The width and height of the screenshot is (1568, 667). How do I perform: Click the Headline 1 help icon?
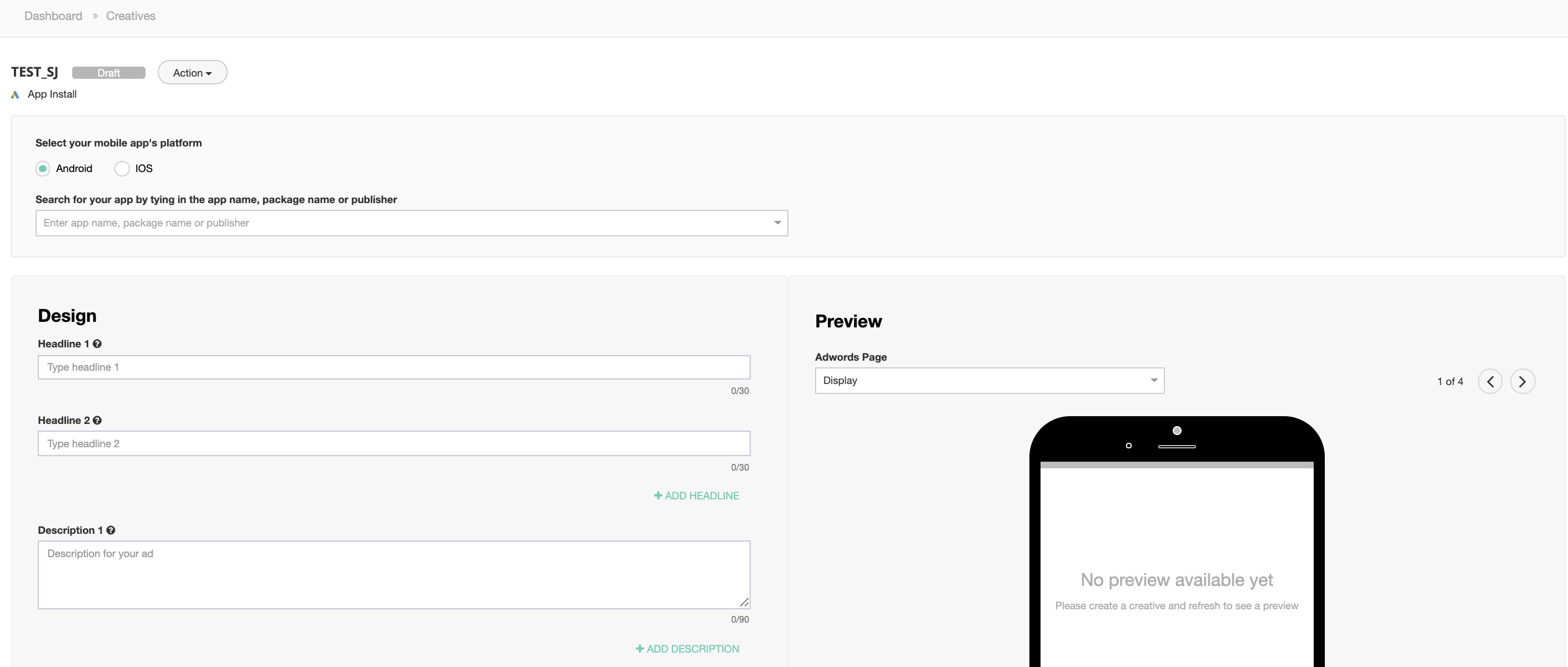97,344
